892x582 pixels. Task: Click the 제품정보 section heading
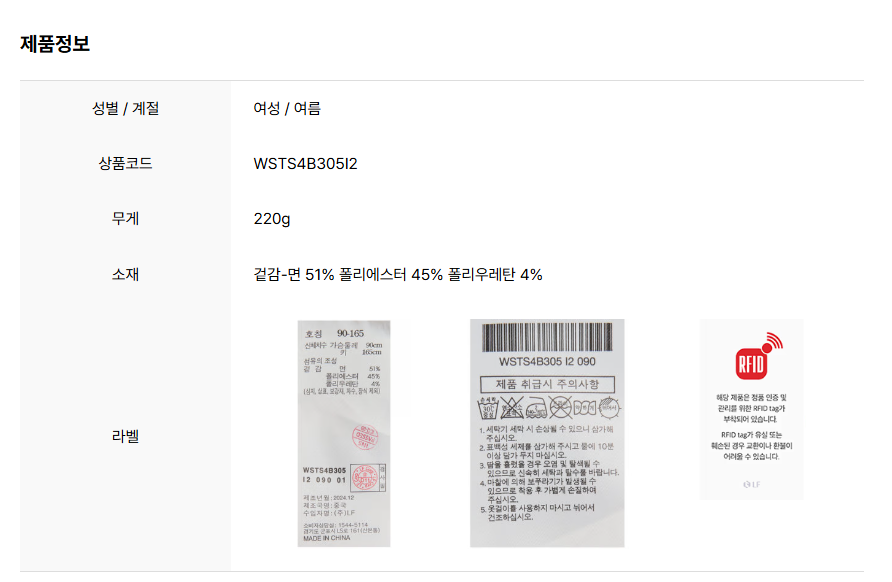coord(55,44)
